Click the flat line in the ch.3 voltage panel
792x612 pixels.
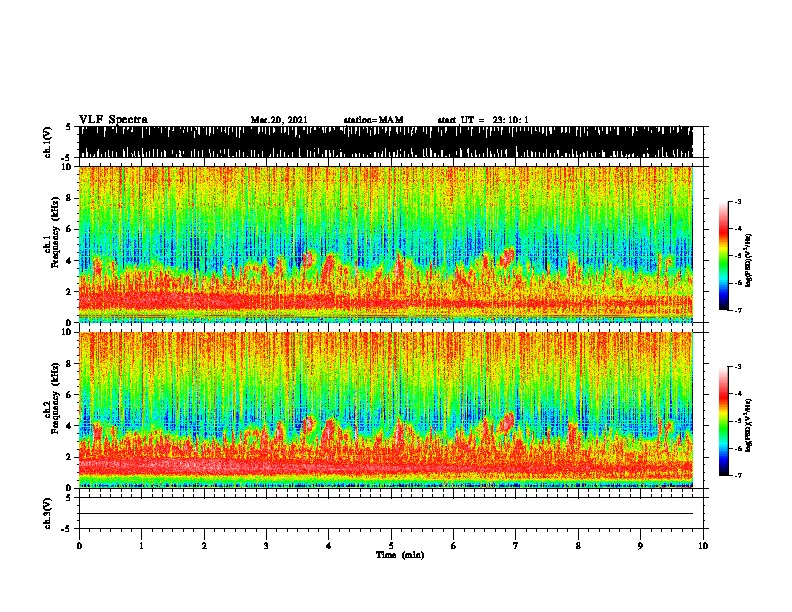point(386,514)
